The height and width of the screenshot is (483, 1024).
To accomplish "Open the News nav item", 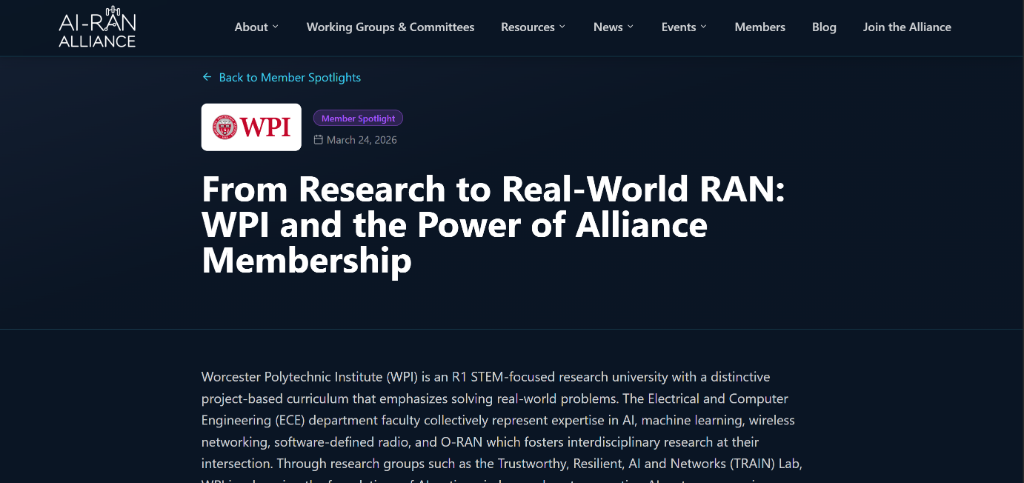I will click(608, 27).
